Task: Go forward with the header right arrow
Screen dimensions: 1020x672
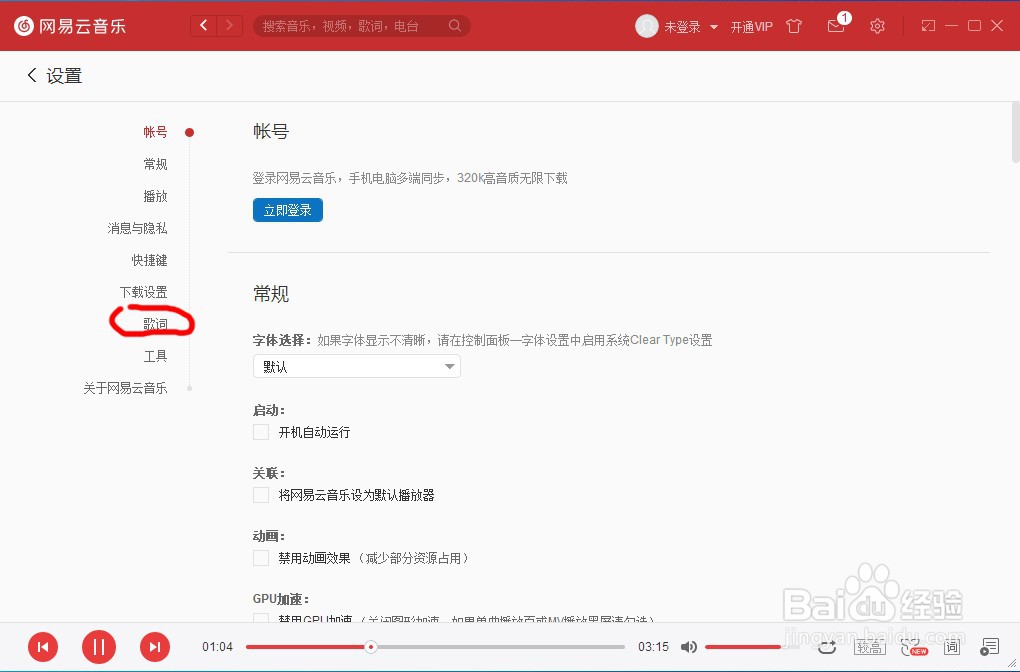Action: (x=230, y=25)
